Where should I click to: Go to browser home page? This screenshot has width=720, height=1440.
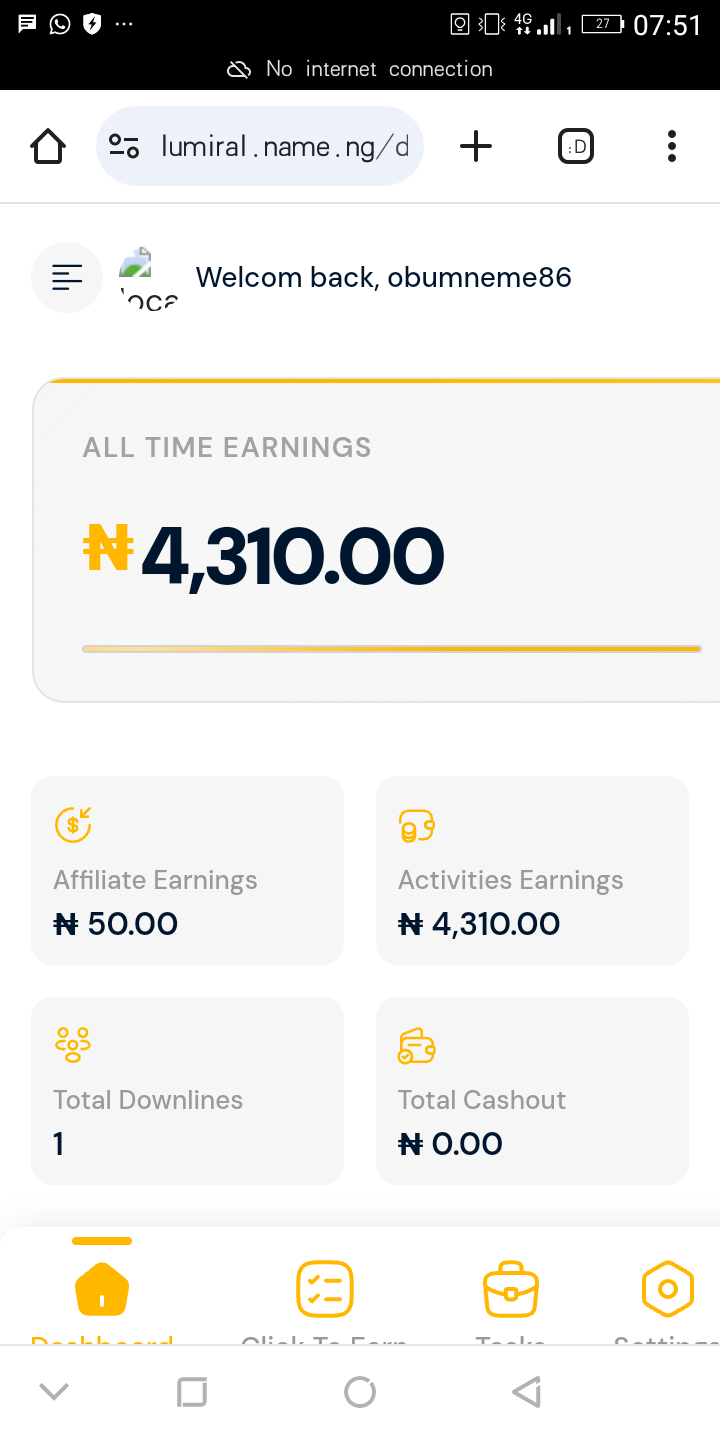point(48,147)
